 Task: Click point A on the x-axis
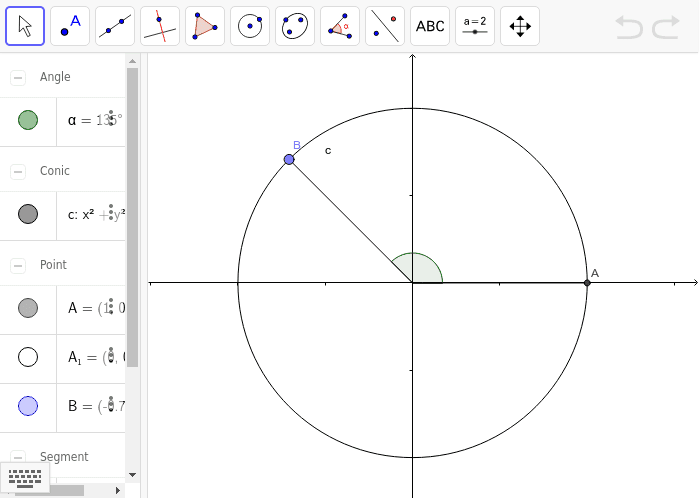587,283
